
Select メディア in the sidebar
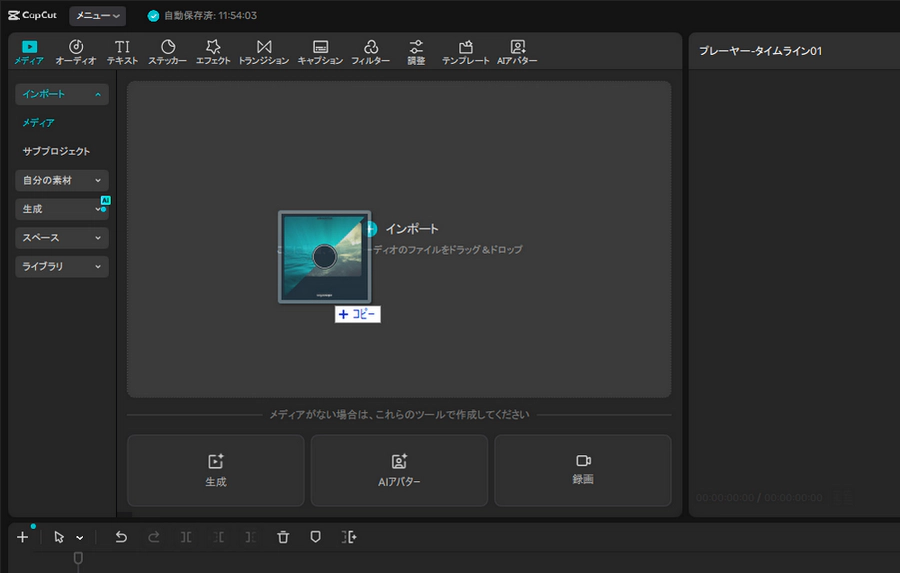[x=38, y=123]
